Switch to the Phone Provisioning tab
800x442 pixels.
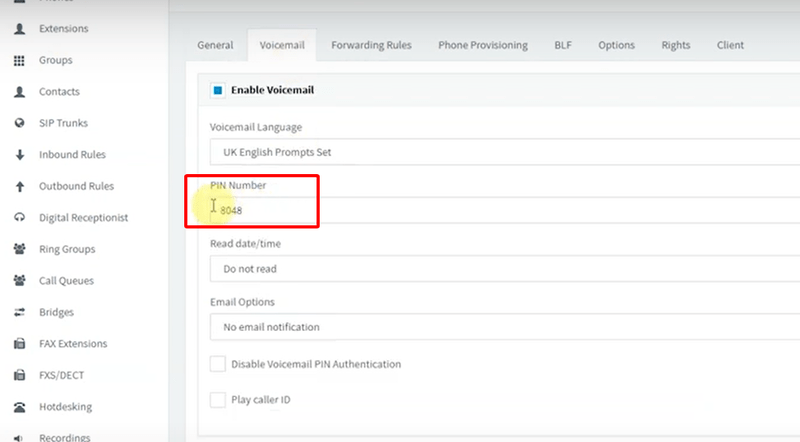[x=482, y=46]
